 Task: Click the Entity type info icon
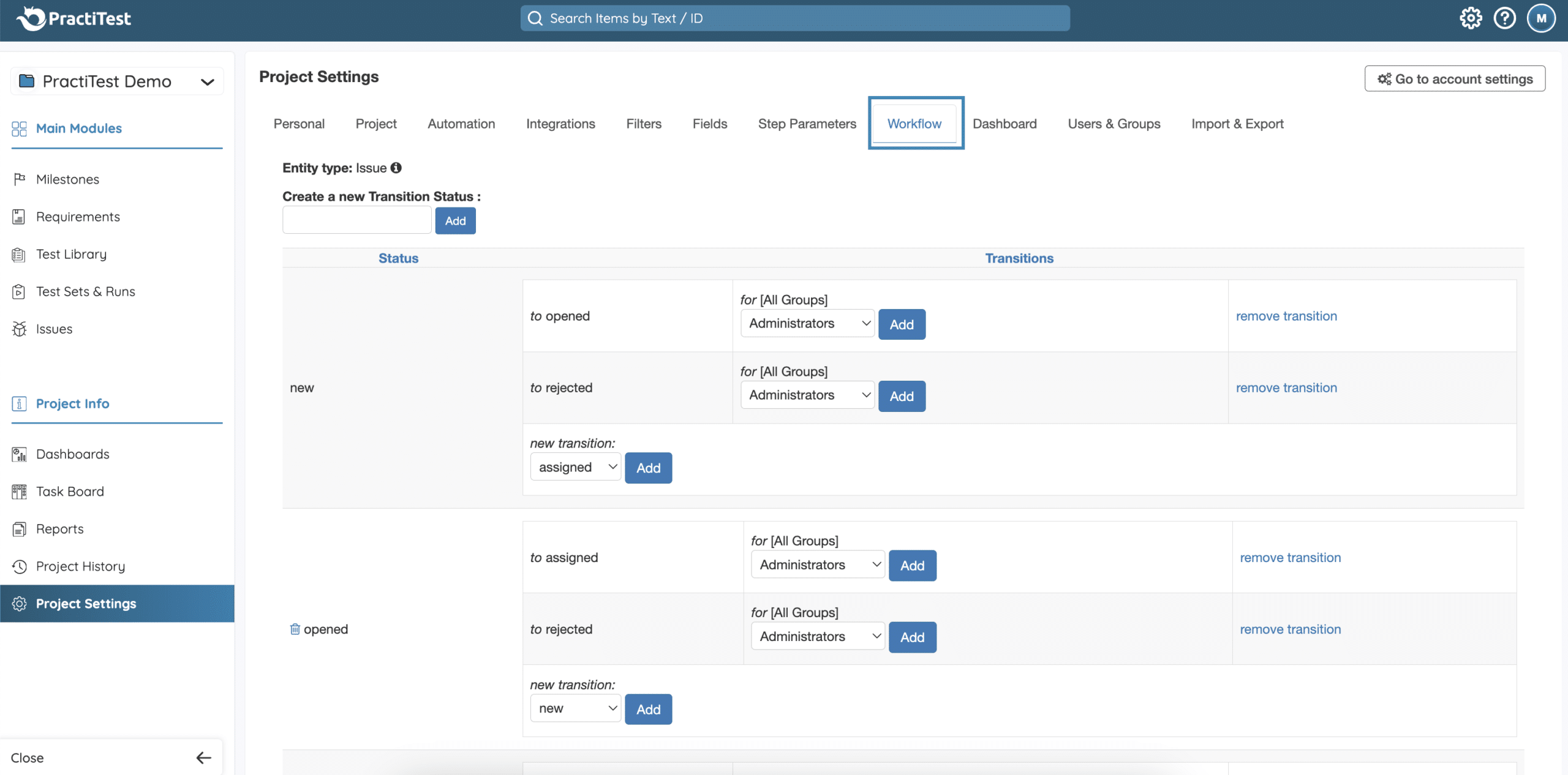[396, 168]
